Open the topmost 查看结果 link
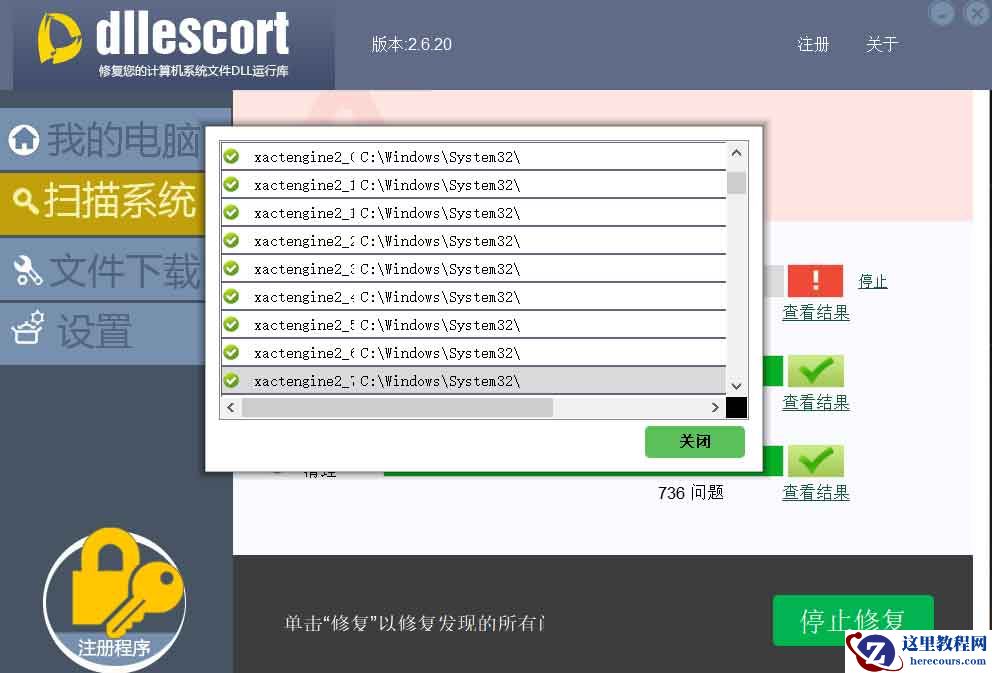 pos(815,312)
